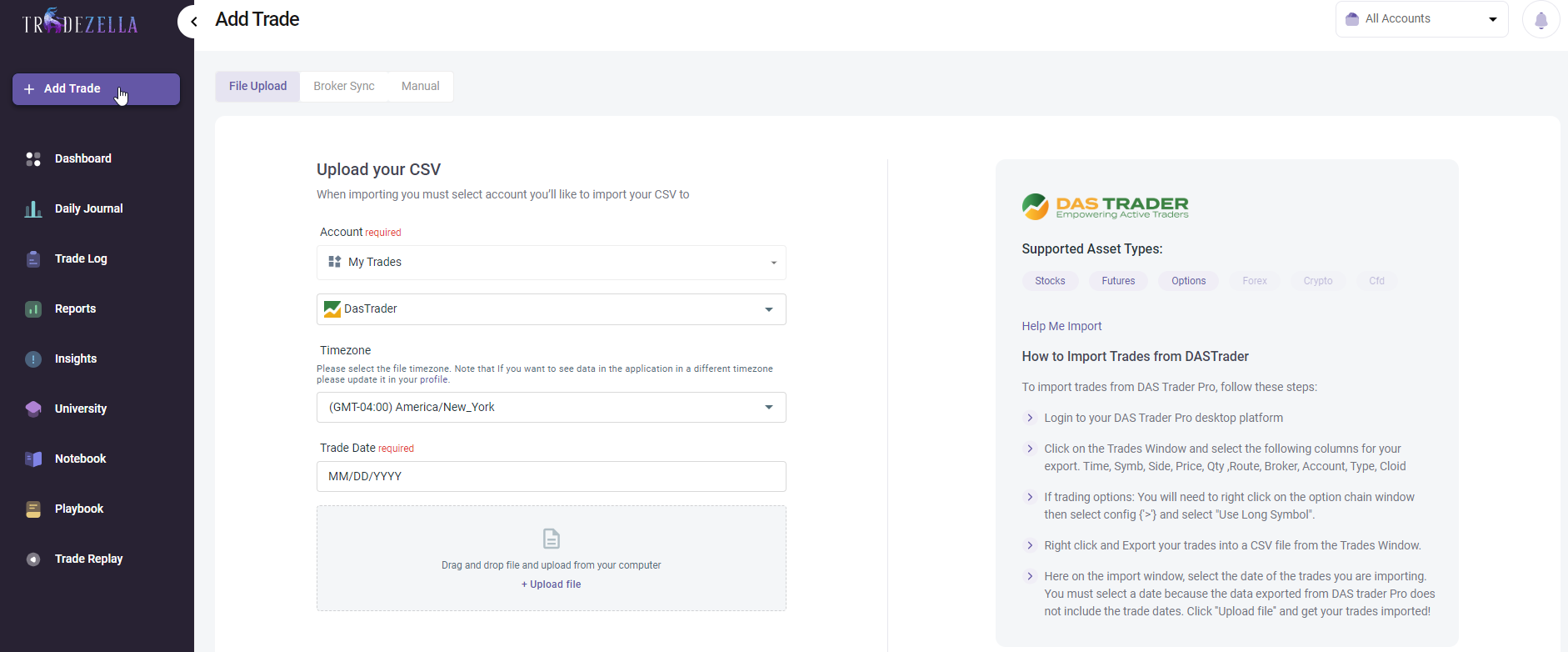Screen dimensions: 1568x652
Task: Open the Reports sidebar icon
Action: (33, 309)
